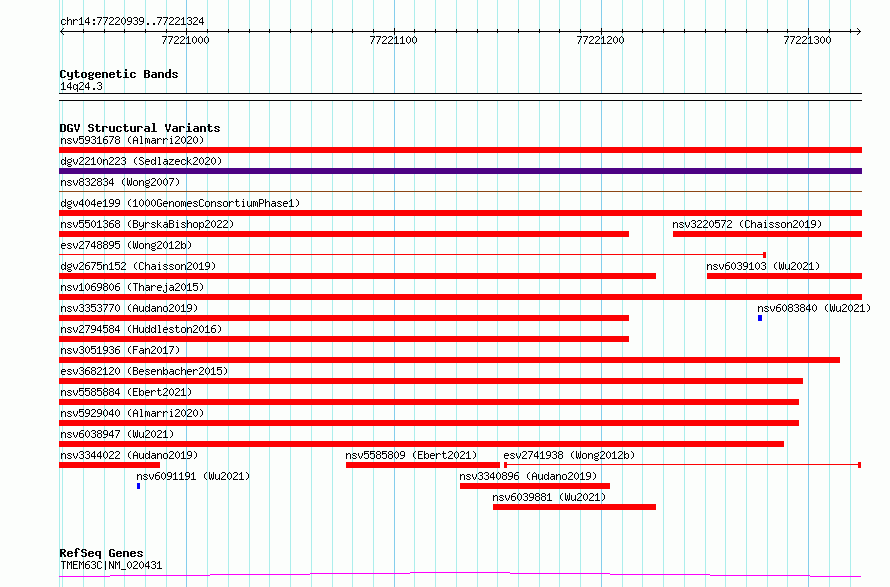
Task: Select nsv3353770 (Audano2019) label
Action: coord(129,308)
